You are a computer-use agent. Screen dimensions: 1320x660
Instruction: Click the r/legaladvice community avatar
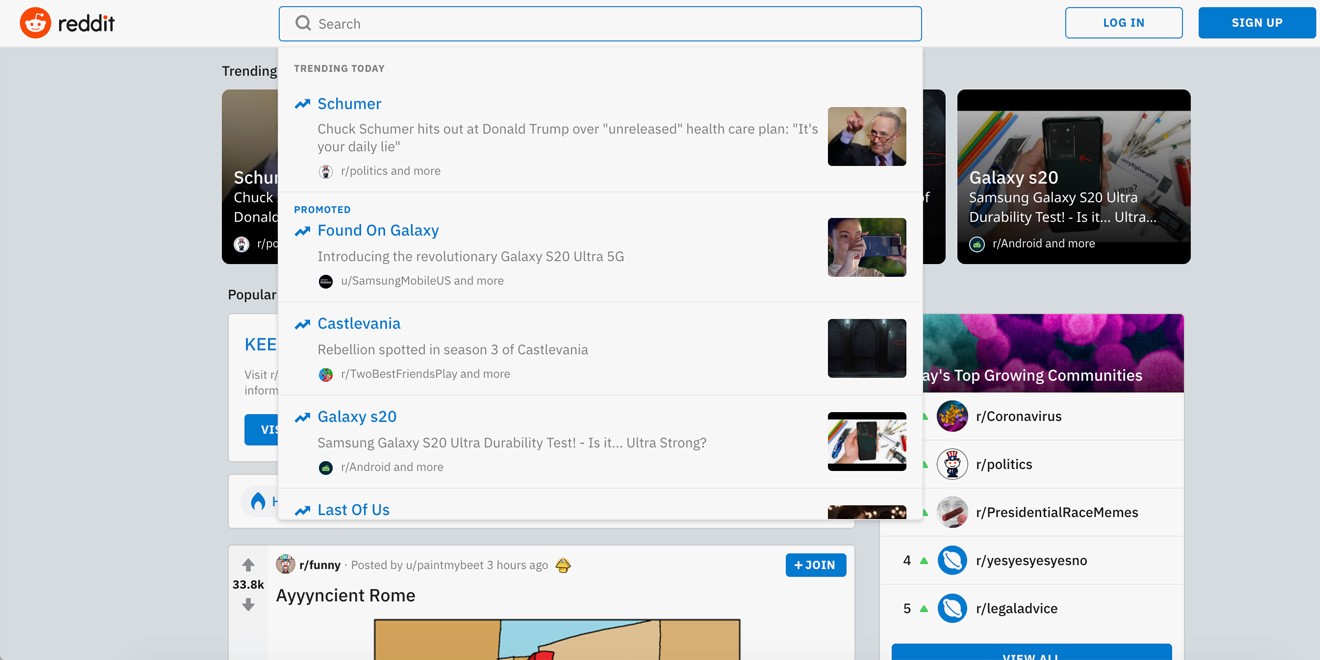click(x=952, y=608)
